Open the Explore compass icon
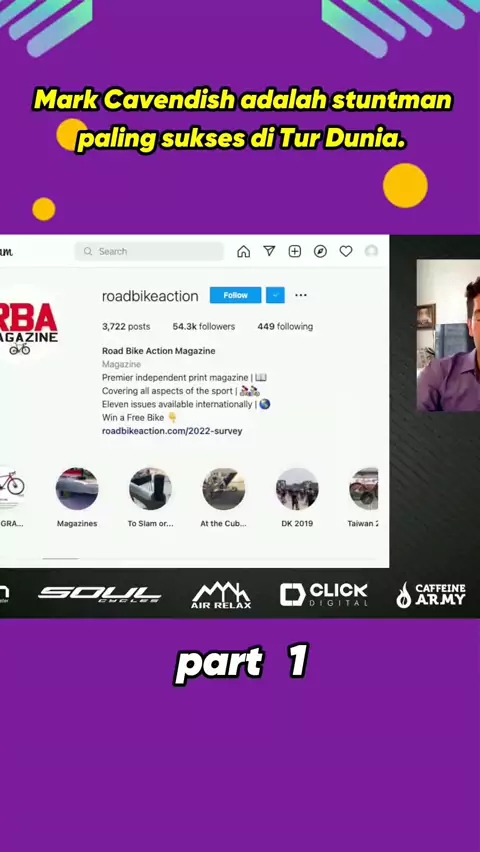The width and height of the screenshot is (480, 852). [x=320, y=251]
